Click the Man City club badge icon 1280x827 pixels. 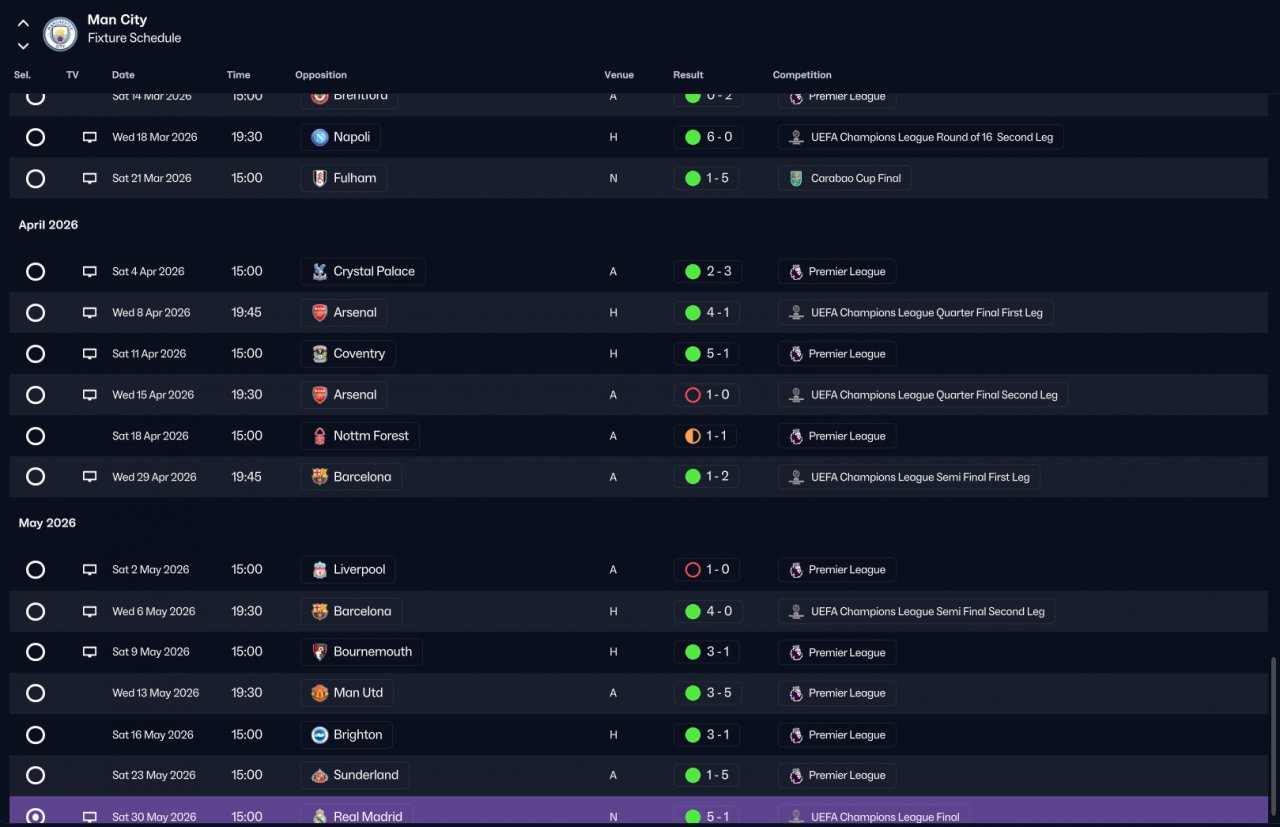point(60,34)
